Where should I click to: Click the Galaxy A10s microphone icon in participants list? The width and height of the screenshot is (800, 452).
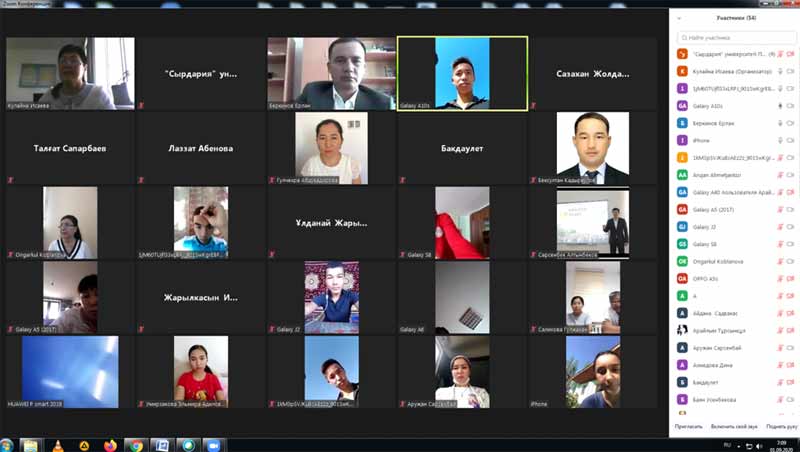[779, 105]
